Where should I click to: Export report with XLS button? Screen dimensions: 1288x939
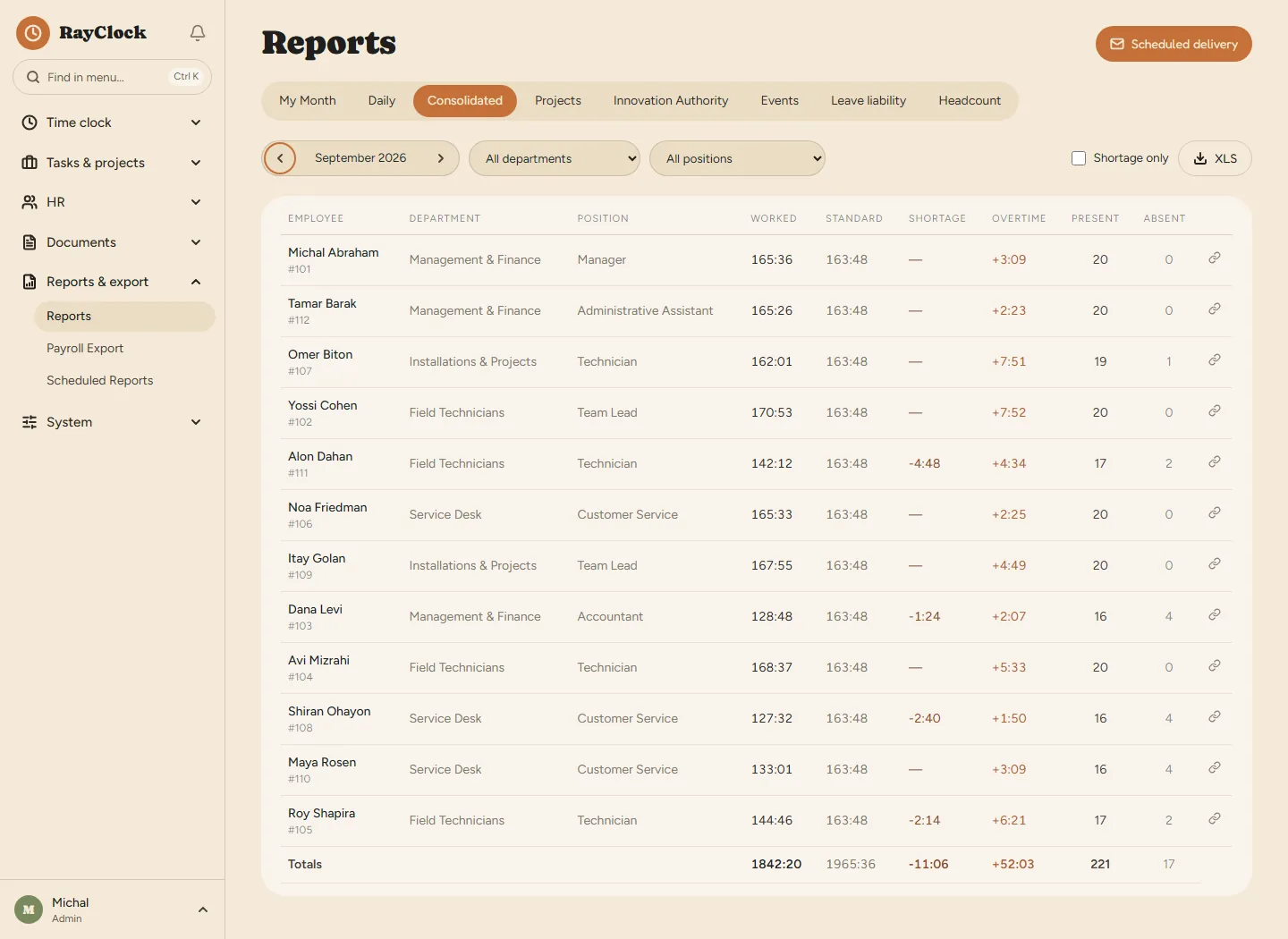(x=1215, y=158)
